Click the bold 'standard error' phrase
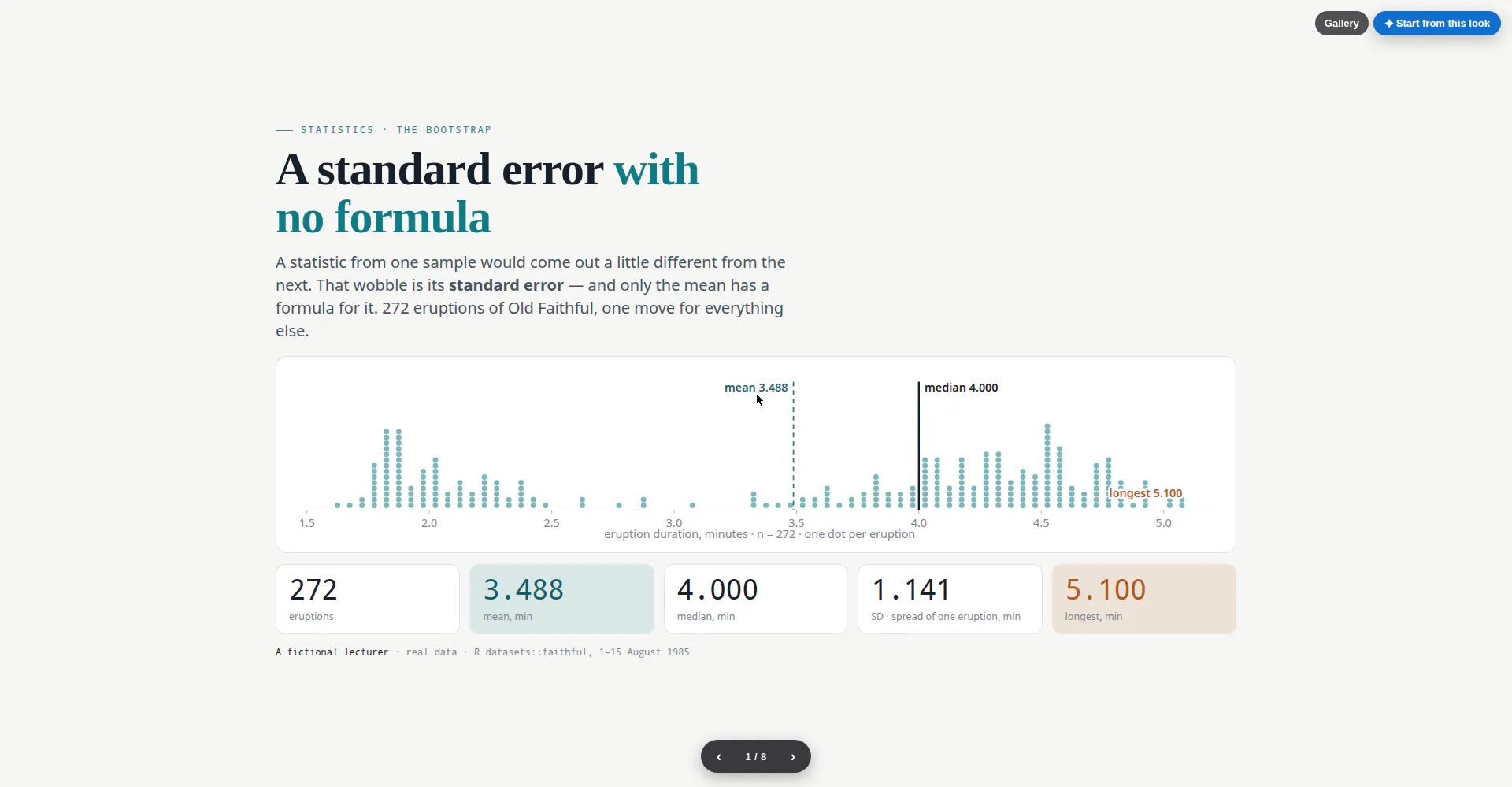This screenshot has width=1512, height=787. [x=506, y=285]
